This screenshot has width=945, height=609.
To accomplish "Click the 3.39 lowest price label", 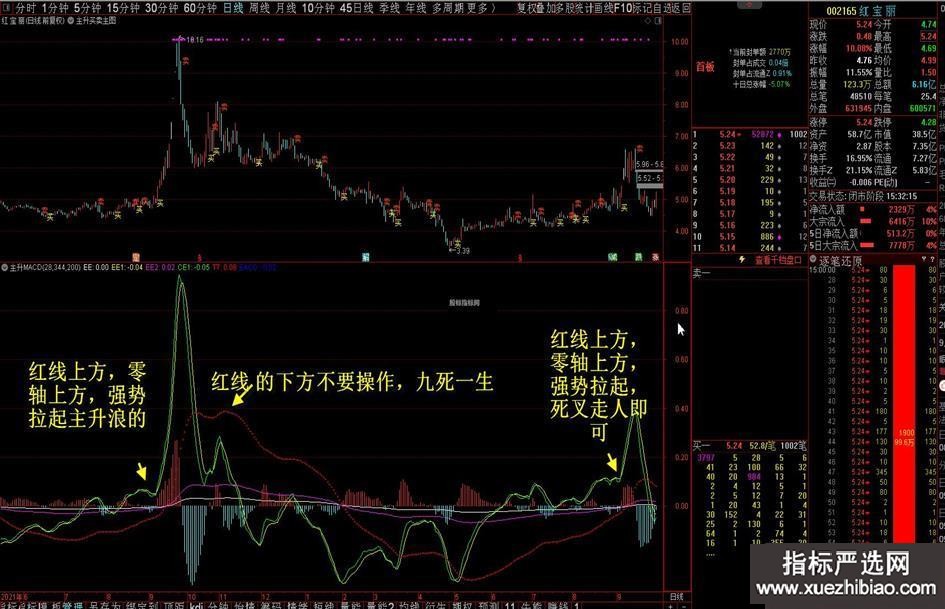I will pyautogui.click(x=462, y=250).
